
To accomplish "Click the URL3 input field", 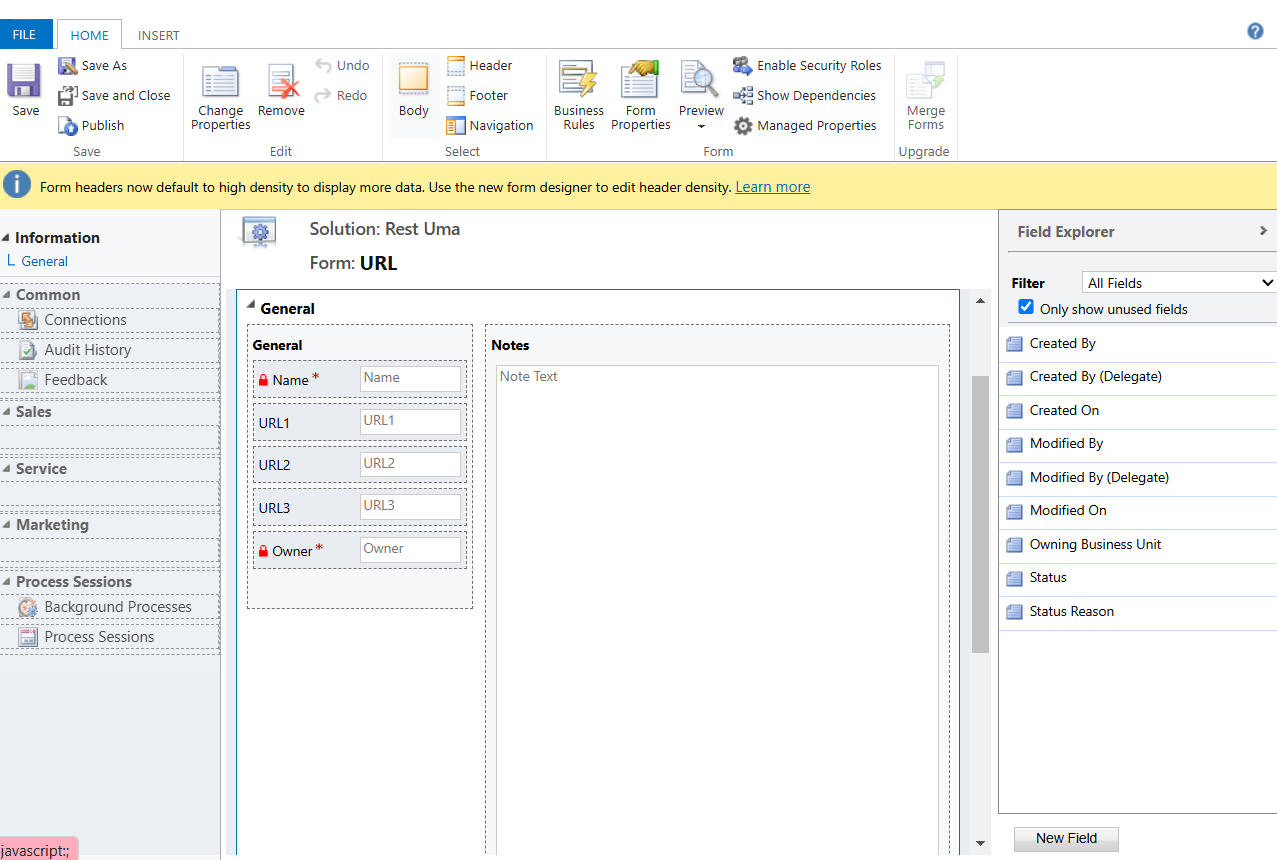I will tap(411, 507).
